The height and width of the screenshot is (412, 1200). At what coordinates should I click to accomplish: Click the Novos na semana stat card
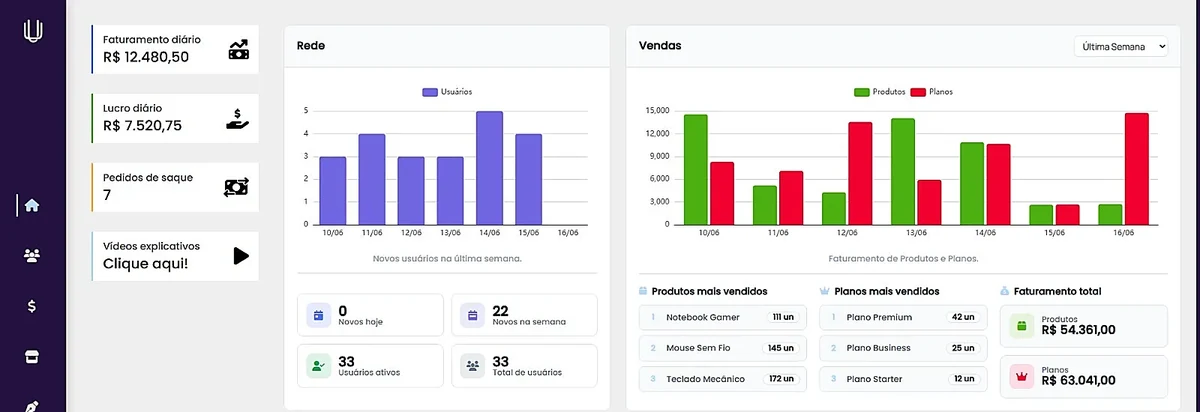tap(524, 315)
